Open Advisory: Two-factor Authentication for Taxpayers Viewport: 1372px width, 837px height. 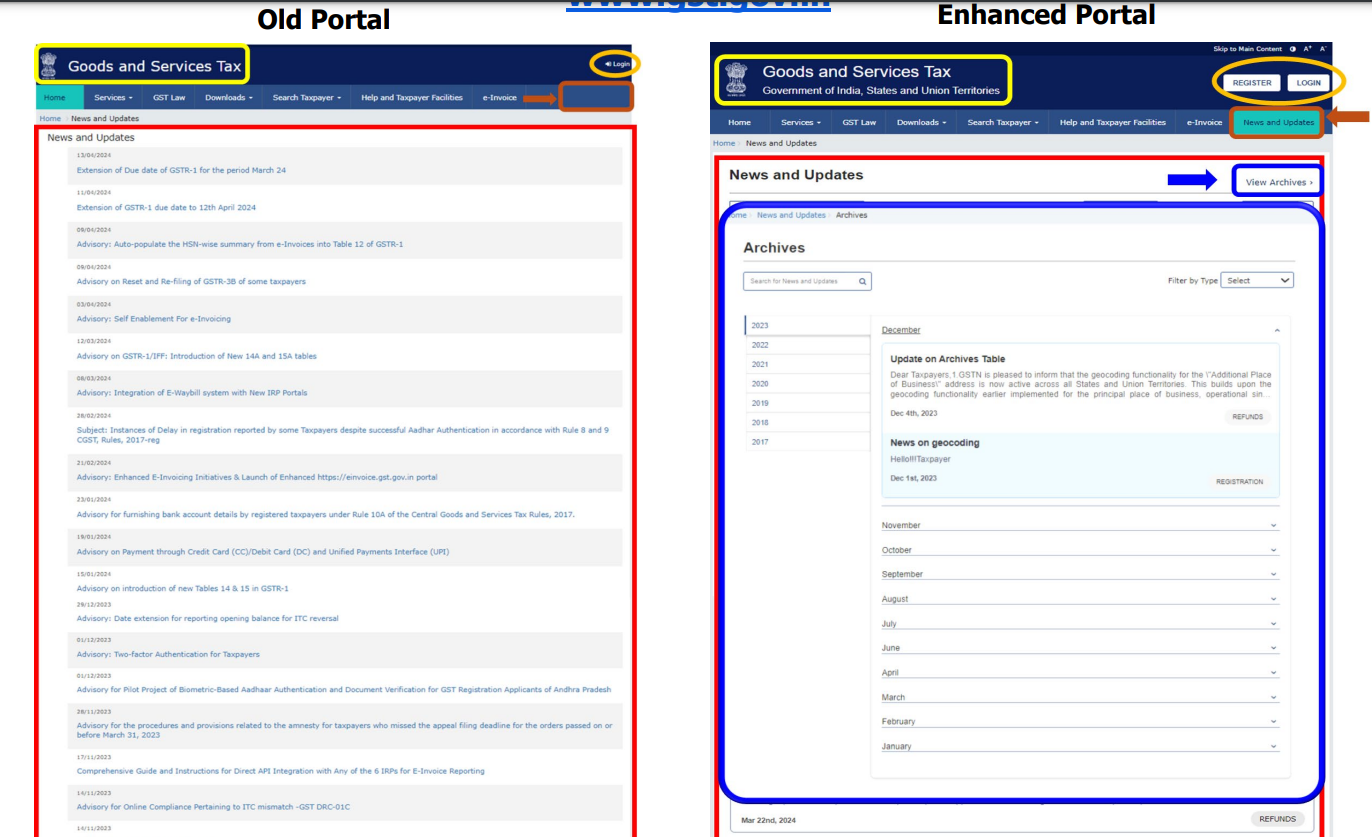point(168,654)
